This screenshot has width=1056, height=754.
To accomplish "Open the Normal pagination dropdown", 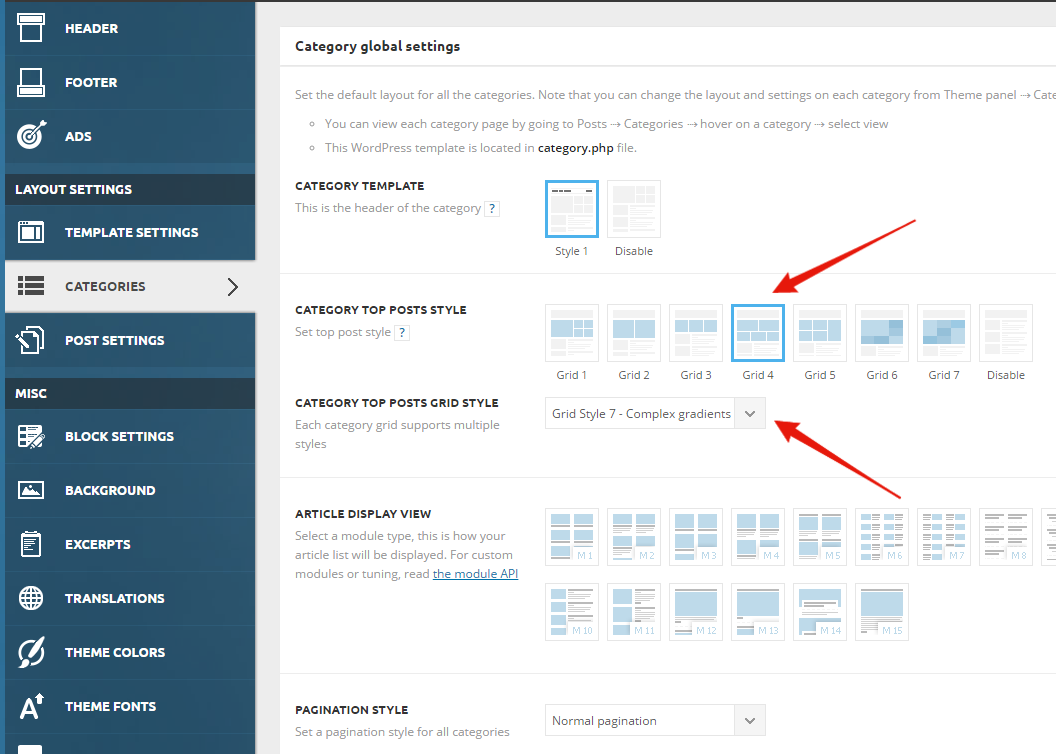I will (x=655, y=720).
